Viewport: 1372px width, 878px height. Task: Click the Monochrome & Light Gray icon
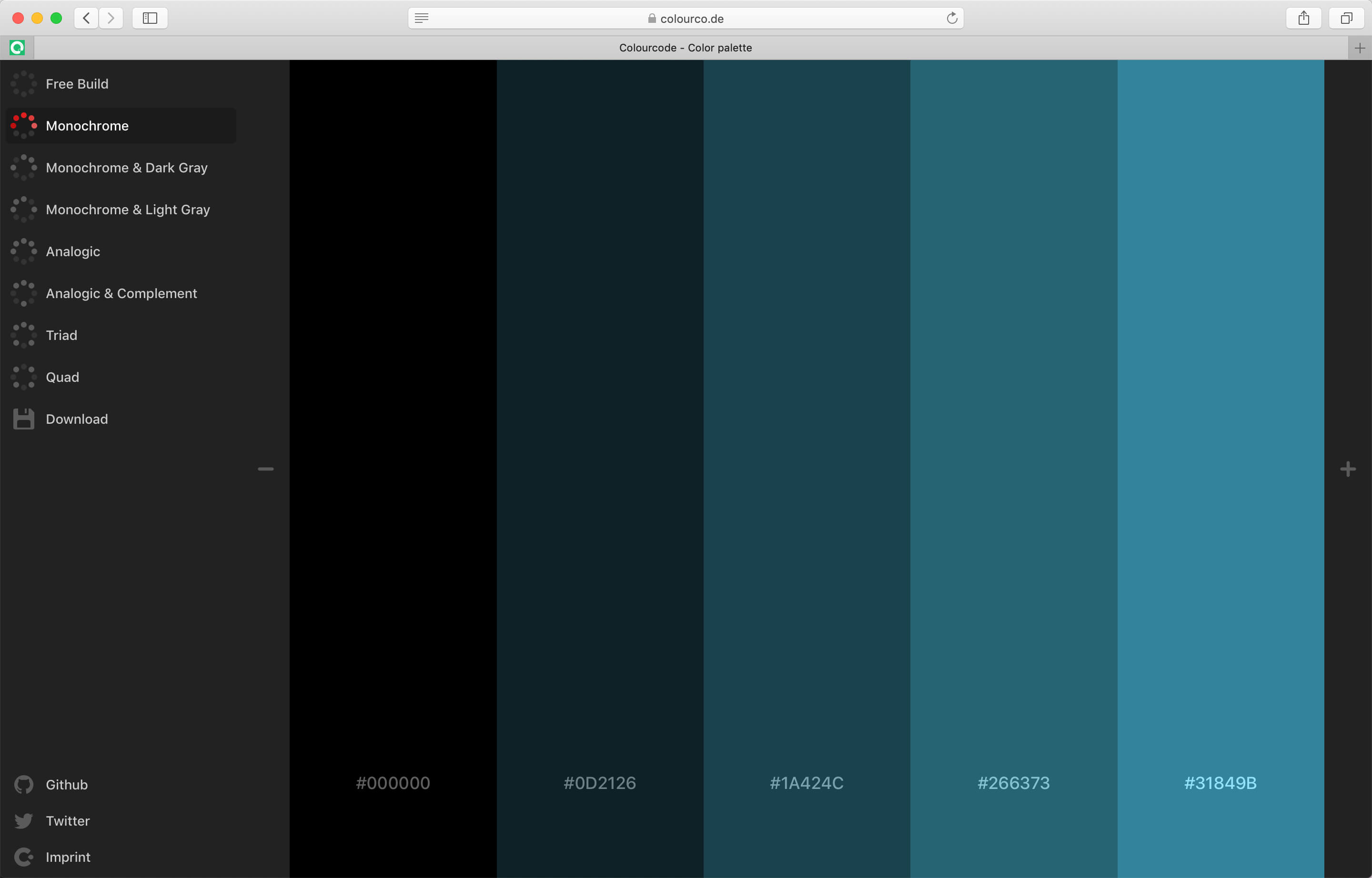pyautogui.click(x=24, y=209)
